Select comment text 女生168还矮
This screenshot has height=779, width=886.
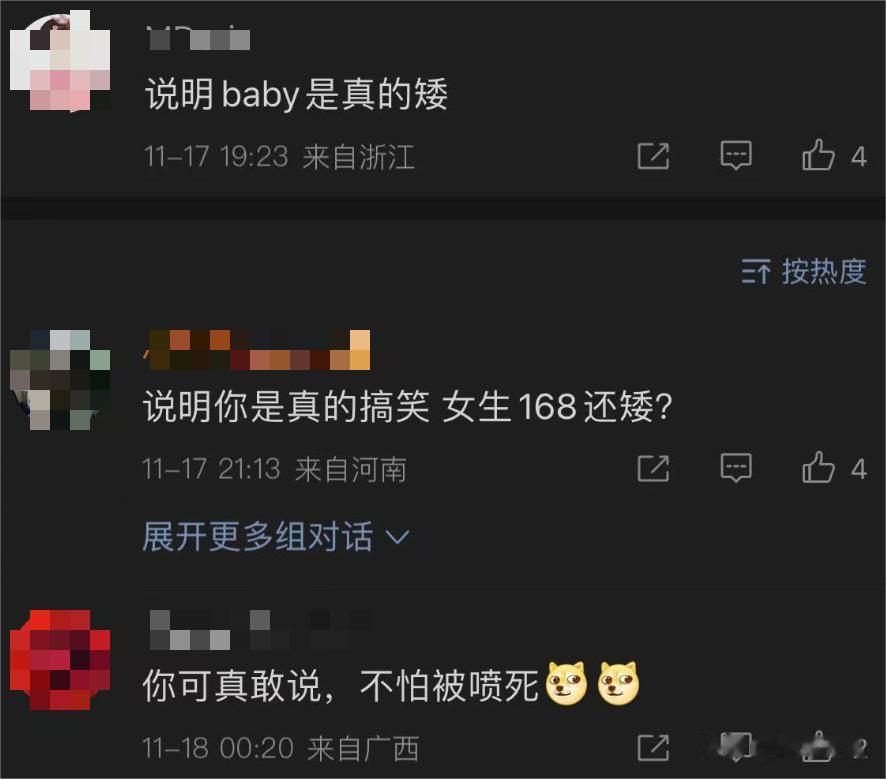point(557,406)
